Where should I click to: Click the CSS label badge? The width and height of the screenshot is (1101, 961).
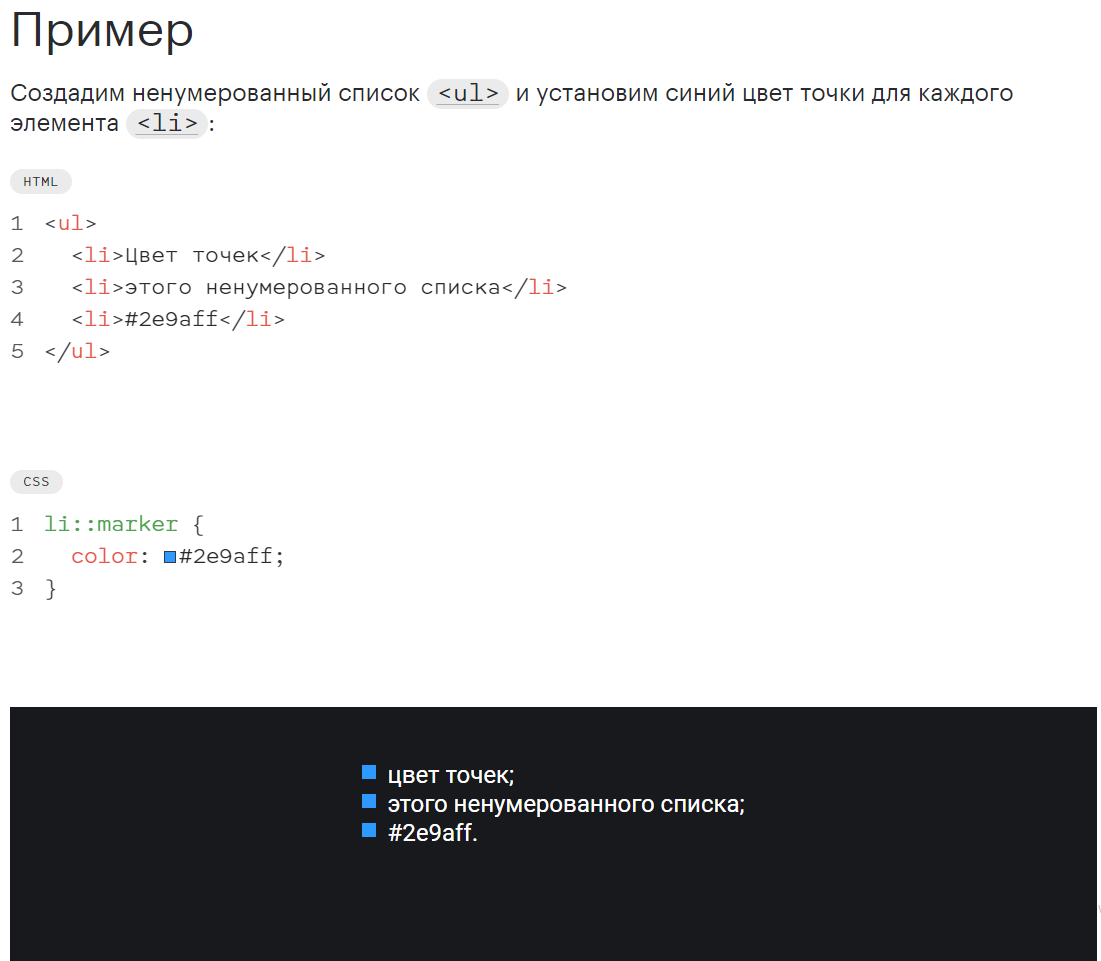37,482
